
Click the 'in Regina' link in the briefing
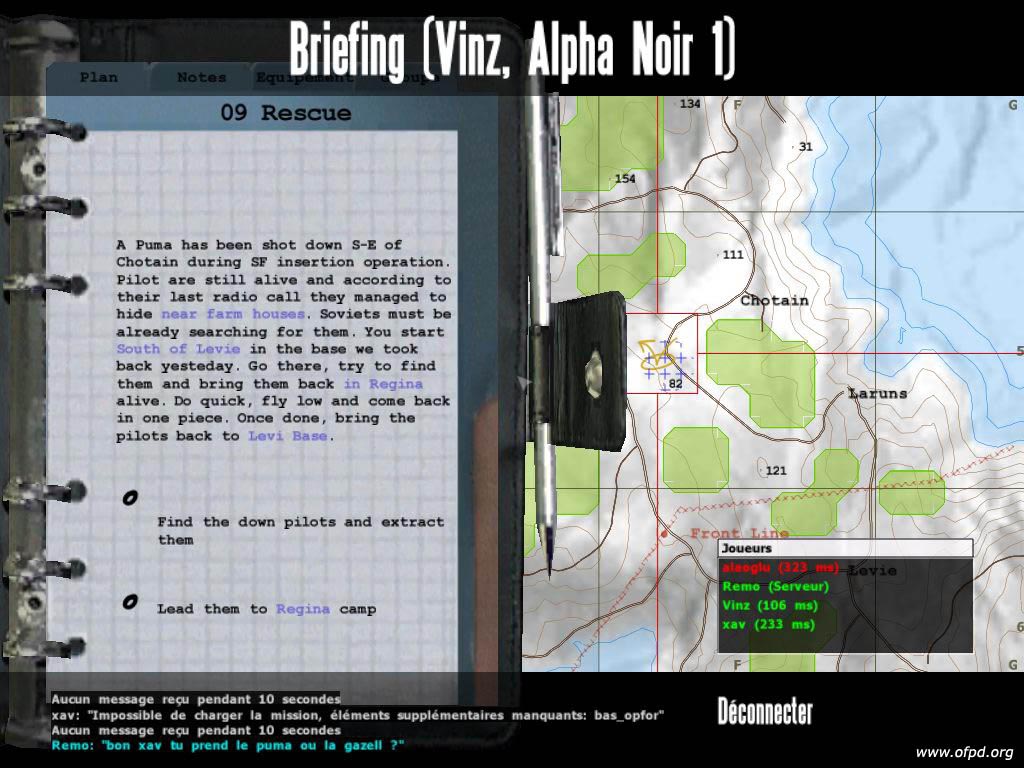(x=382, y=384)
